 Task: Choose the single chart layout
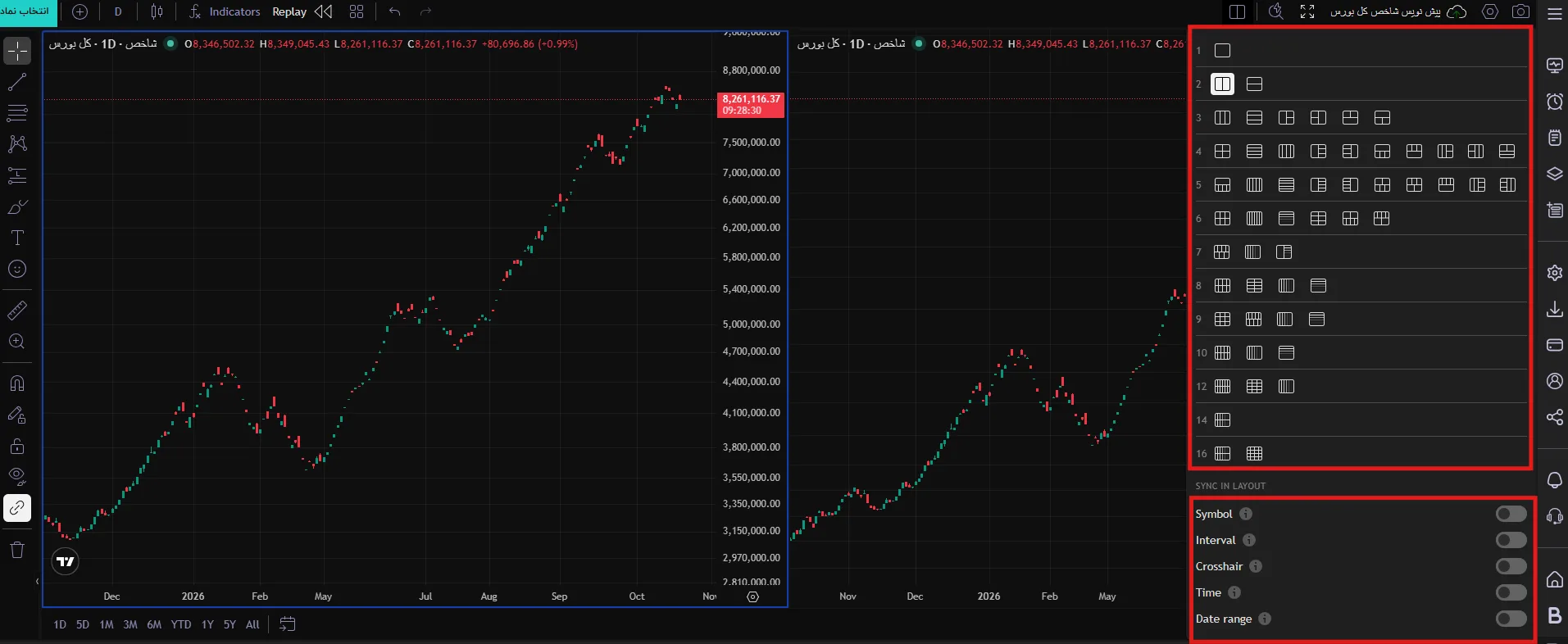pos(1222,51)
